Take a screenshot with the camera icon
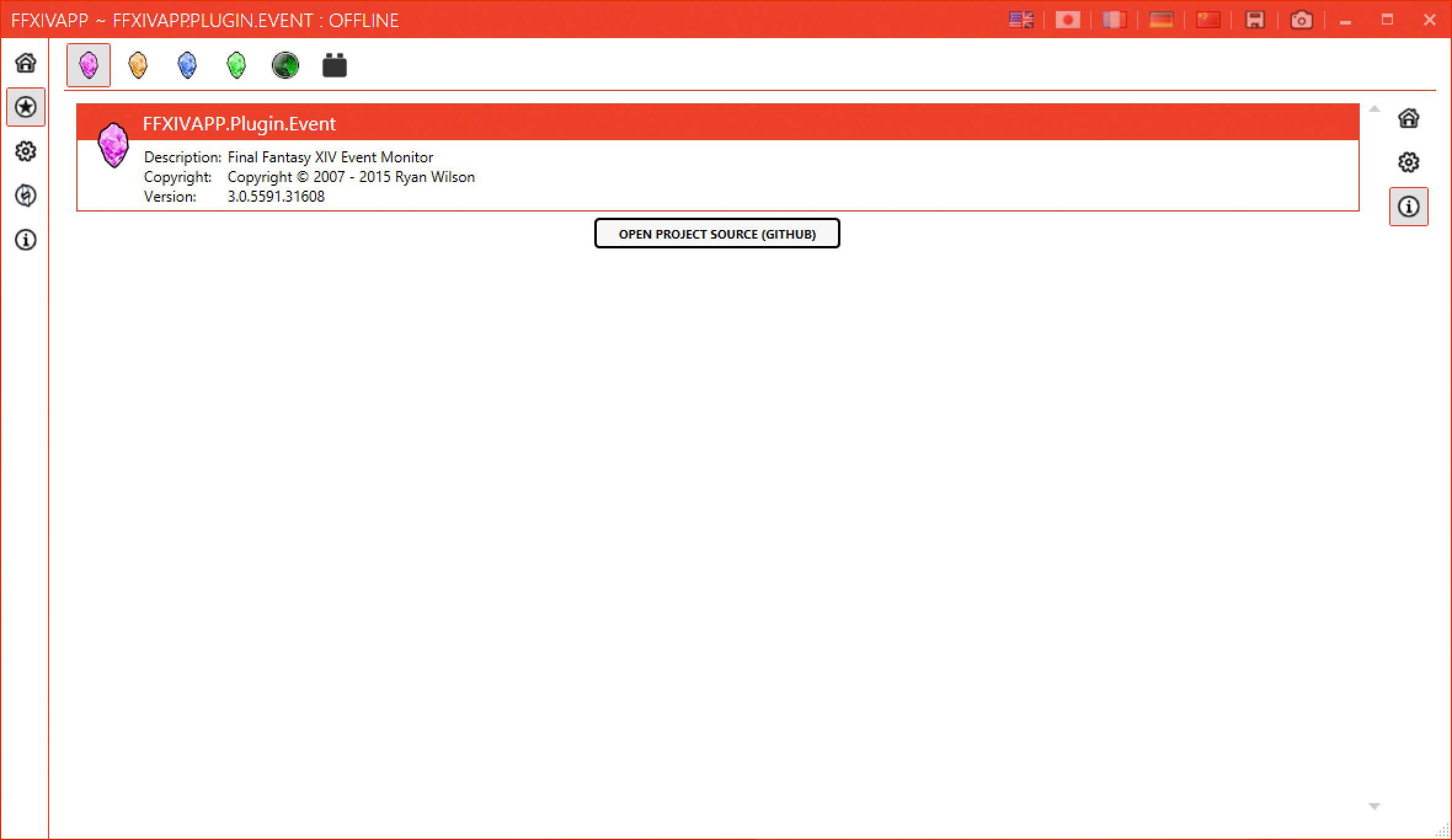This screenshot has height=840, width=1452. coord(1301,20)
